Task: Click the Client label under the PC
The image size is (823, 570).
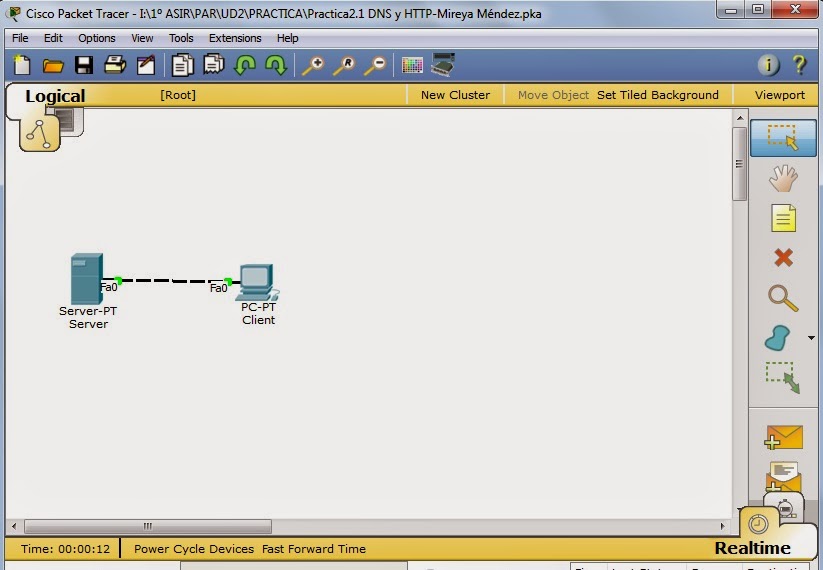Action: pos(258,320)
